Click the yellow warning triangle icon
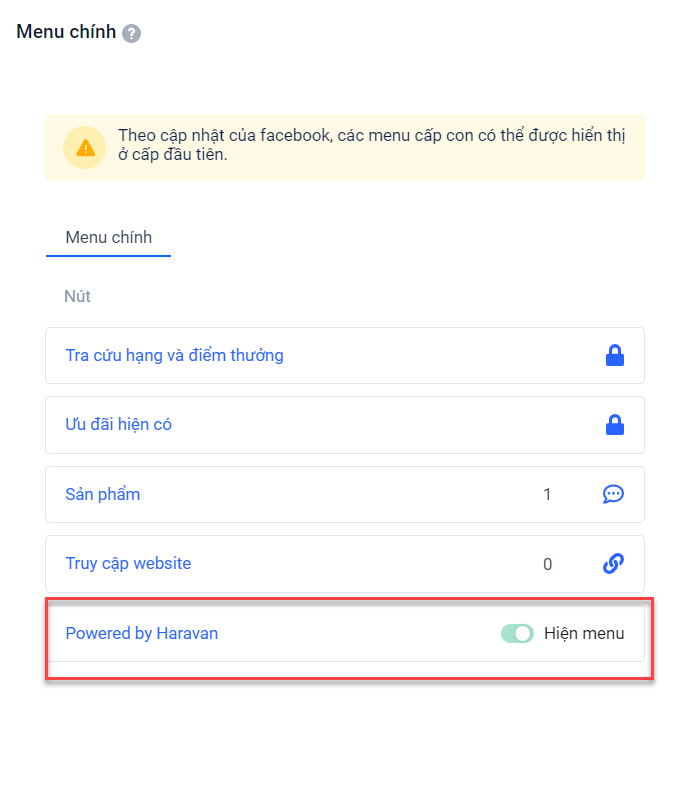 85,148
